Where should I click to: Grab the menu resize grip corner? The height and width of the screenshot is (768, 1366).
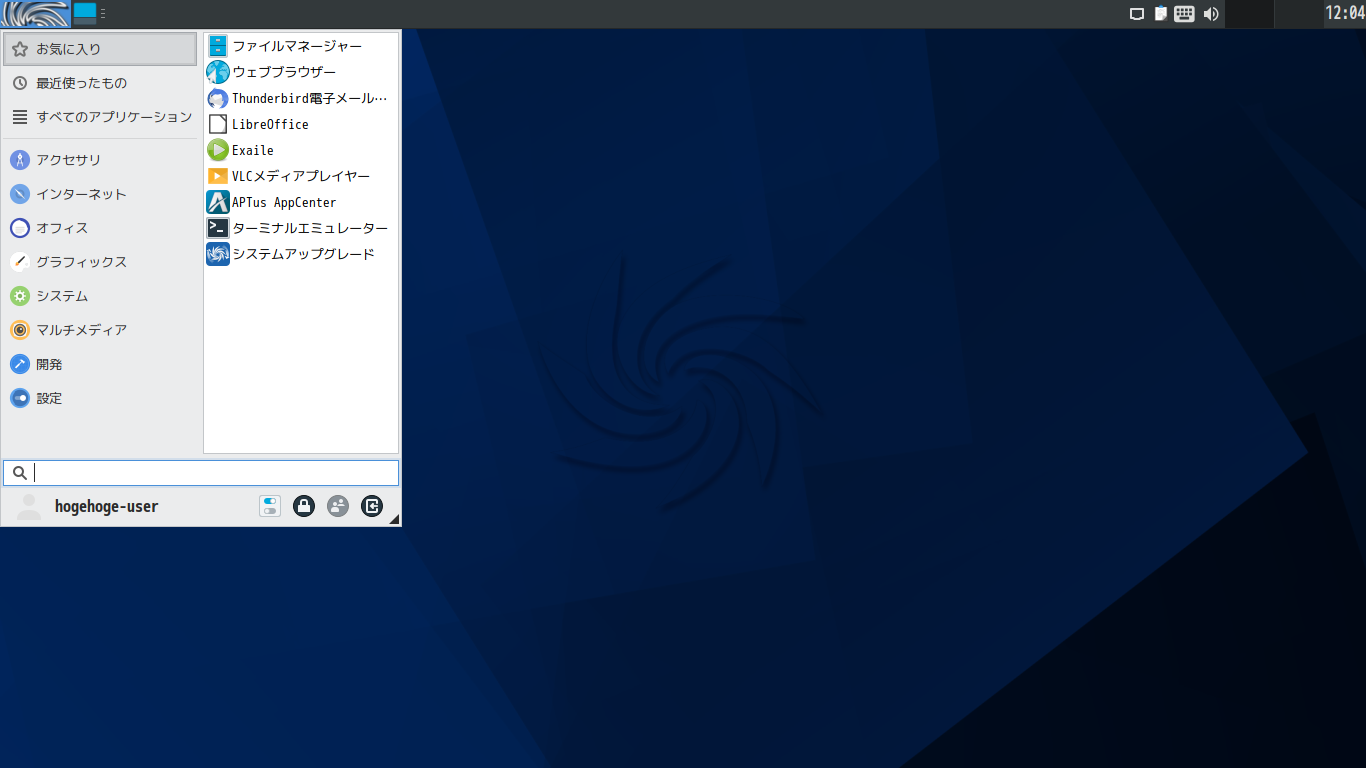pyautogui.click(x=394, y=519)
